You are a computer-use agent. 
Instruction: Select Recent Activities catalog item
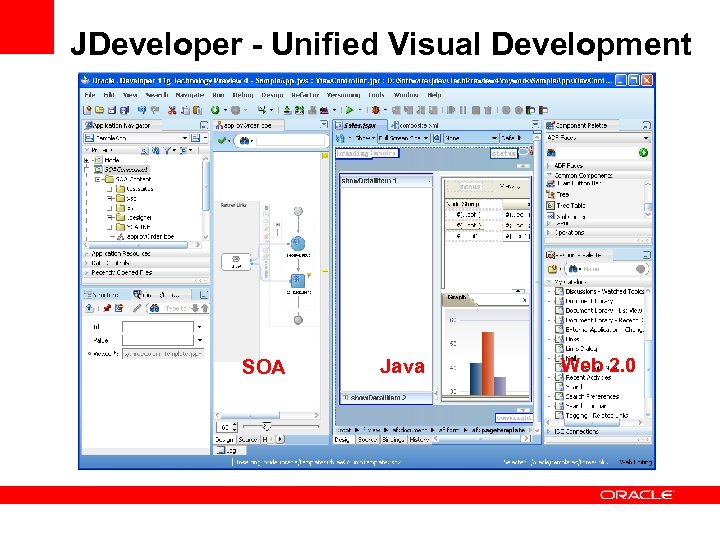[583, 377]
